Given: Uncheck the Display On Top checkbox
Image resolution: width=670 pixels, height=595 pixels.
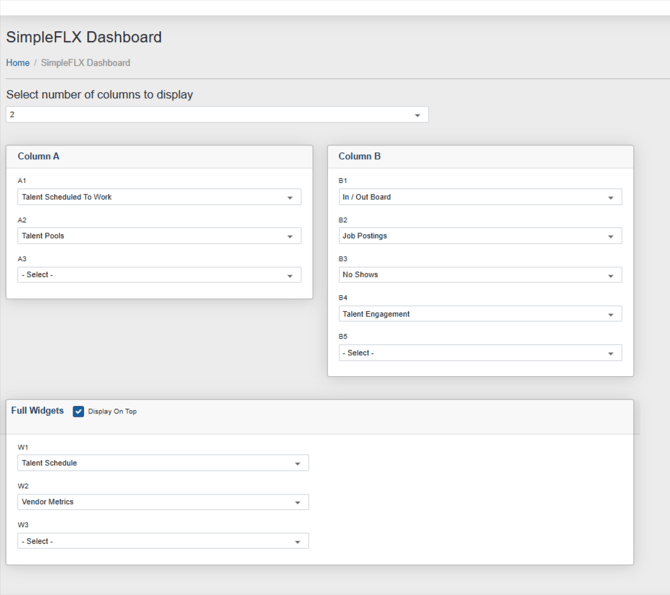Looking at the screenshot, I should pyautogui.click(x=78, y=411).
